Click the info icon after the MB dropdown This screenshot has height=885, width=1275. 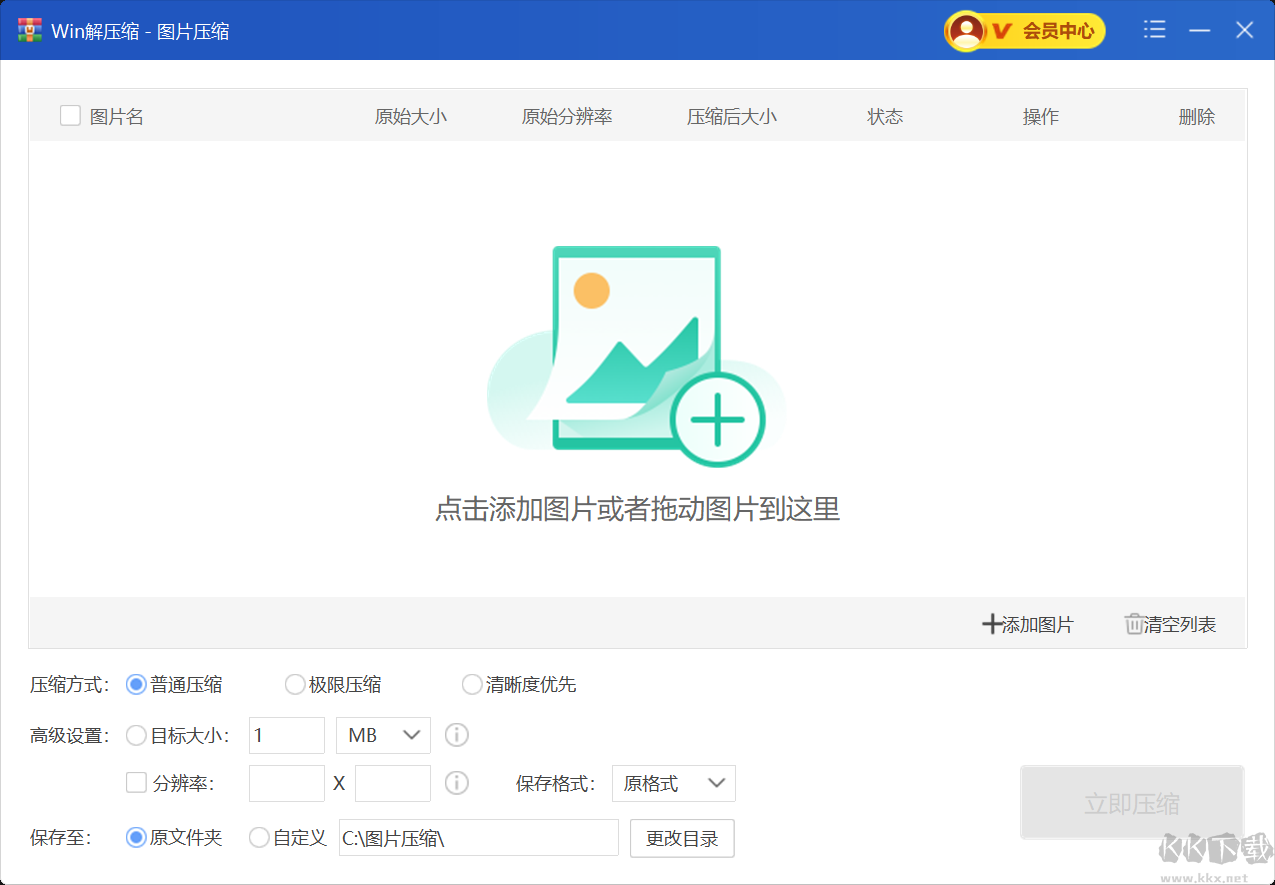coord(456,735)
